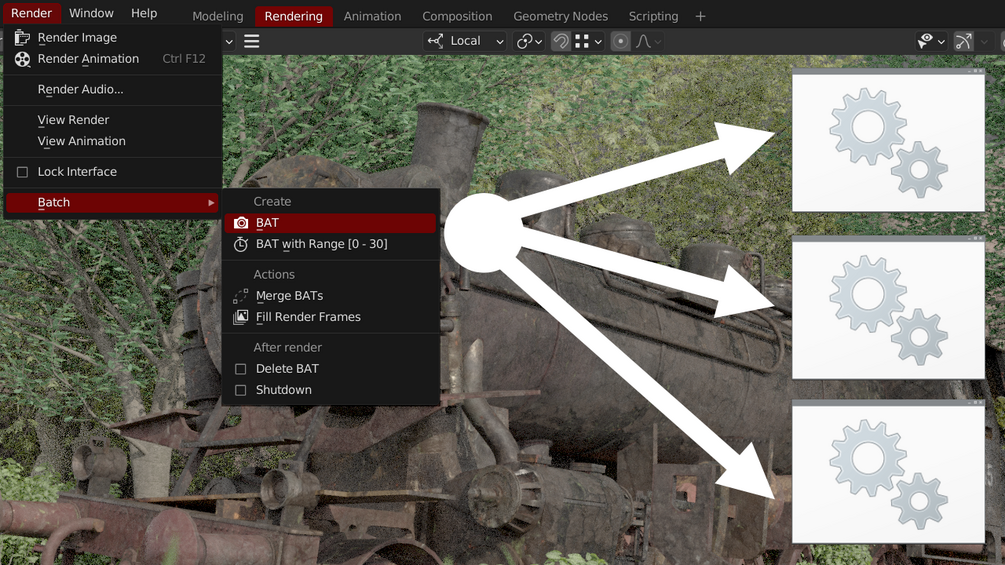
Task: Switch to the Animation workspace tab
Action: (x=372, y=16)
